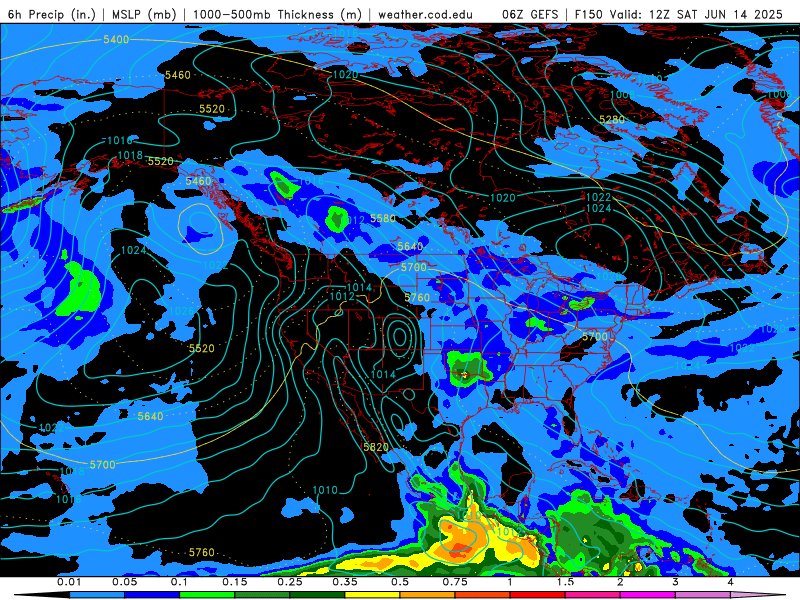Select the red 1–1.5 legend swatch
This screenshot has width=800, height=600.
538,595
